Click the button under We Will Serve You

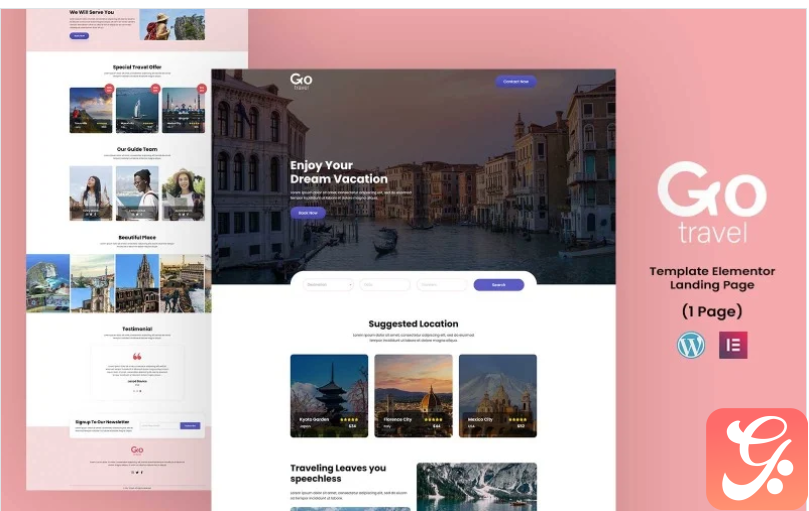(79, 36)
